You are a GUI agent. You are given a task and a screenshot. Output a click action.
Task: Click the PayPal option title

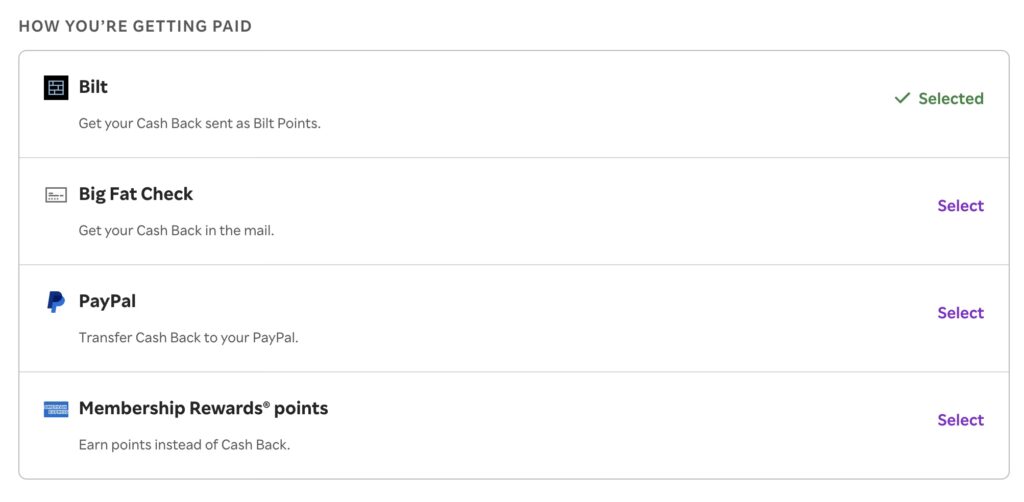pos(107,301)
